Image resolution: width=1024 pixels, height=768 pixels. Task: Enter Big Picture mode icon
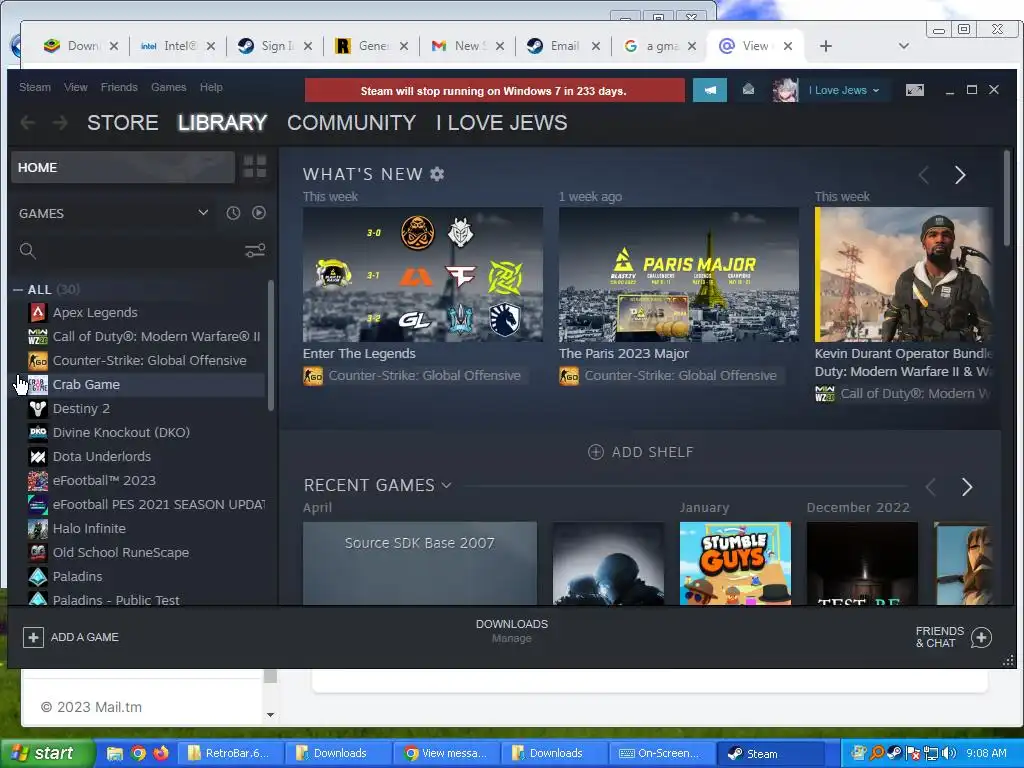(x=915, y=90)
